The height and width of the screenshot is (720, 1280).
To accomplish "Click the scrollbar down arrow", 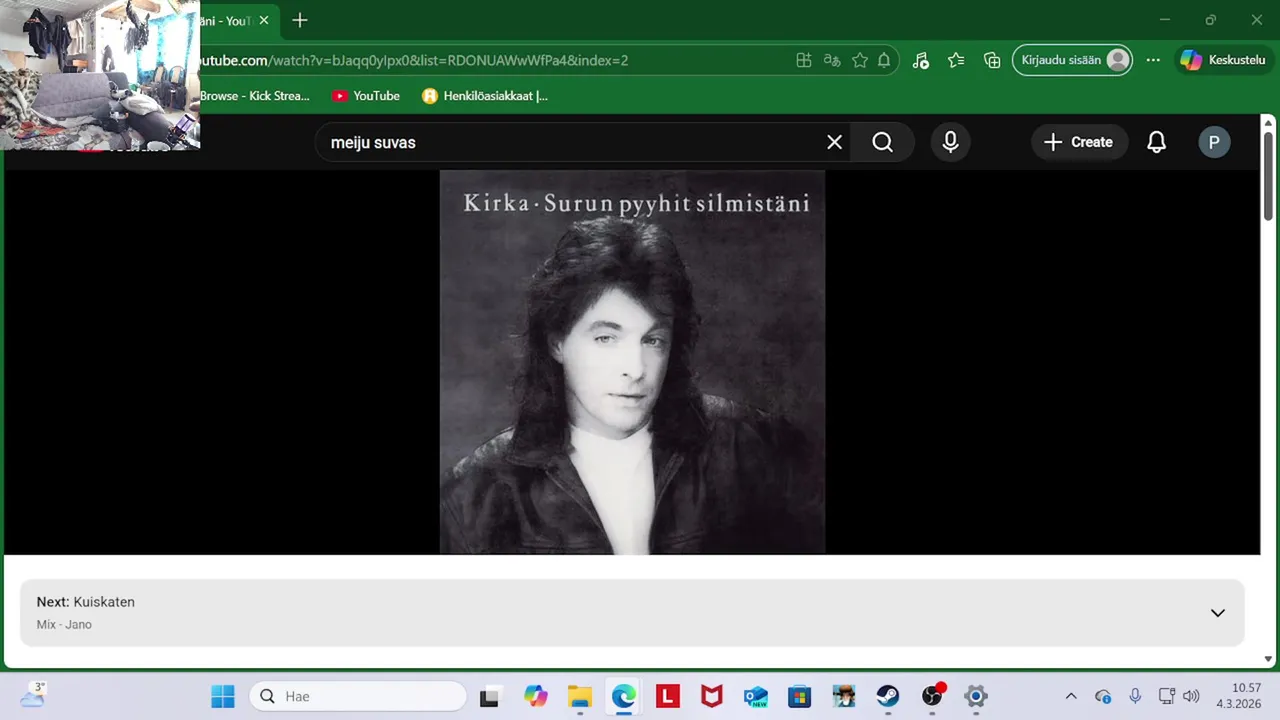I will pos(1269,659).
